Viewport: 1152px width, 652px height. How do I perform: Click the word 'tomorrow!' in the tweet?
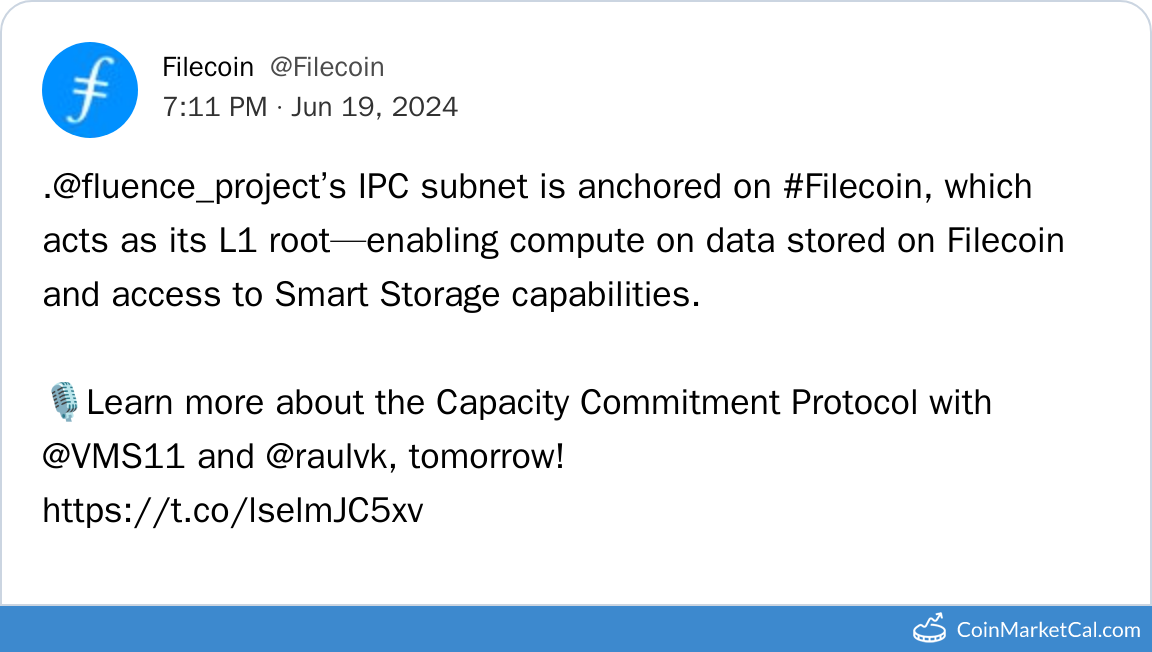[x=487, y=457]
